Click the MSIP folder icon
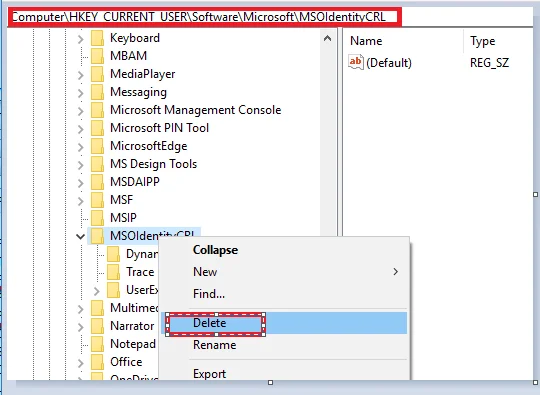The width and height of the screenshot is (540, 395). pyautogui.click(x=97, y=218)
